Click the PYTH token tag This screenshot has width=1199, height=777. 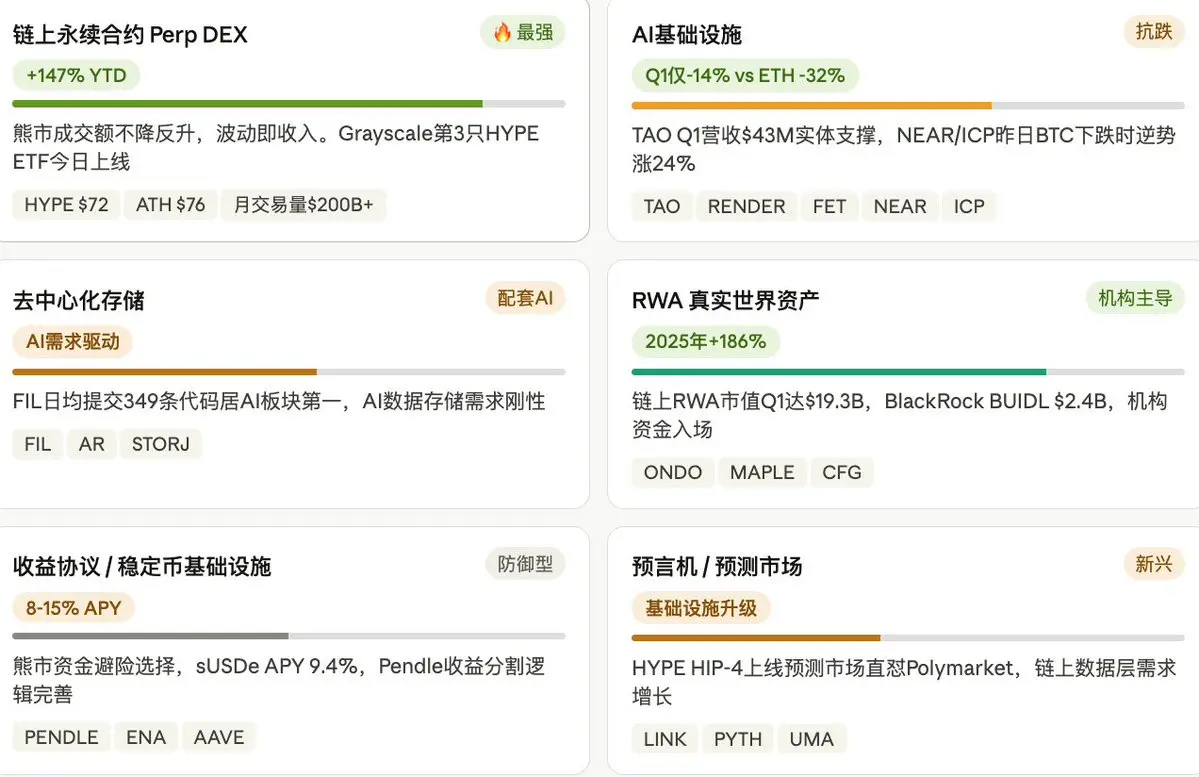coord(738,740)
